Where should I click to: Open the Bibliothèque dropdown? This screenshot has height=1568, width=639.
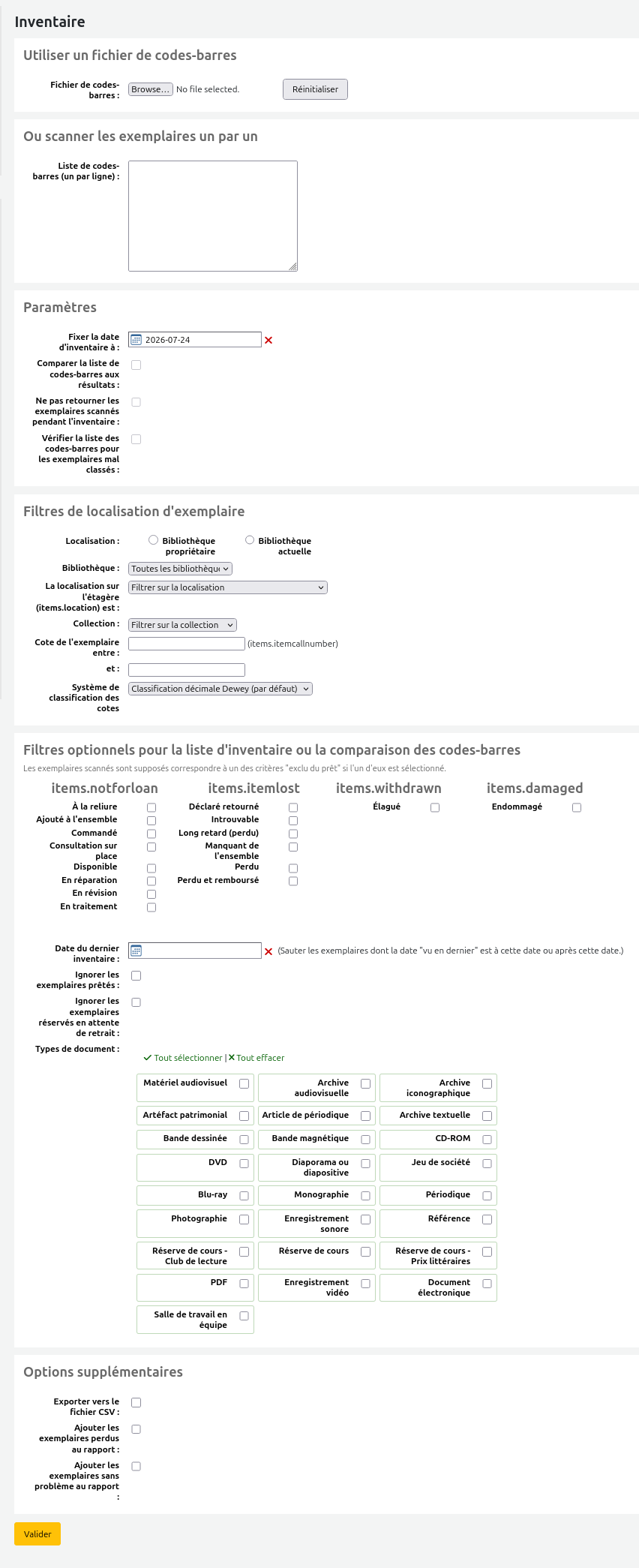tap(180, 569)
